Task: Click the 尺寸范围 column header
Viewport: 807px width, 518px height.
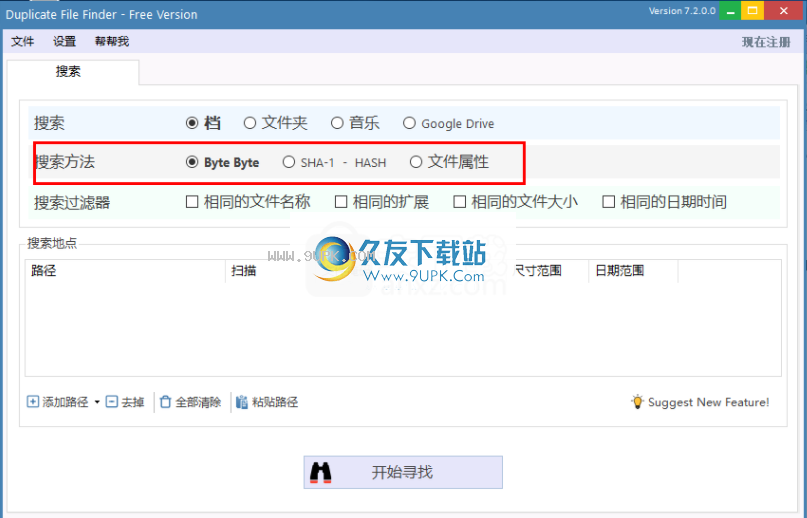Action: 538,271
